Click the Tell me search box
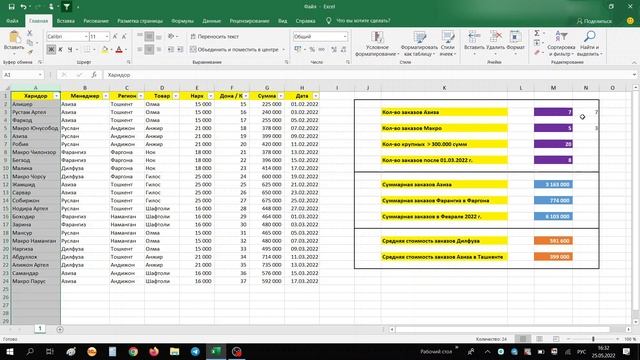The height and width of the screenshot is (360, 640). pos(363,21)
